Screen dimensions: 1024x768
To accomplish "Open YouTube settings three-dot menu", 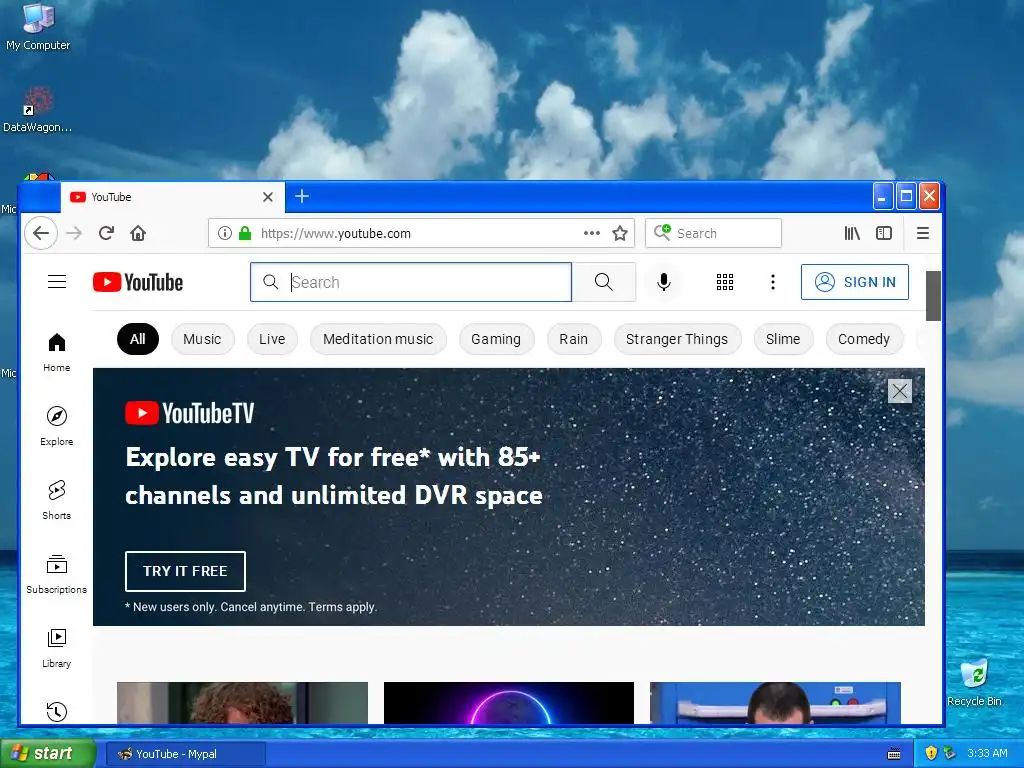I will click(x=773, y=282).
